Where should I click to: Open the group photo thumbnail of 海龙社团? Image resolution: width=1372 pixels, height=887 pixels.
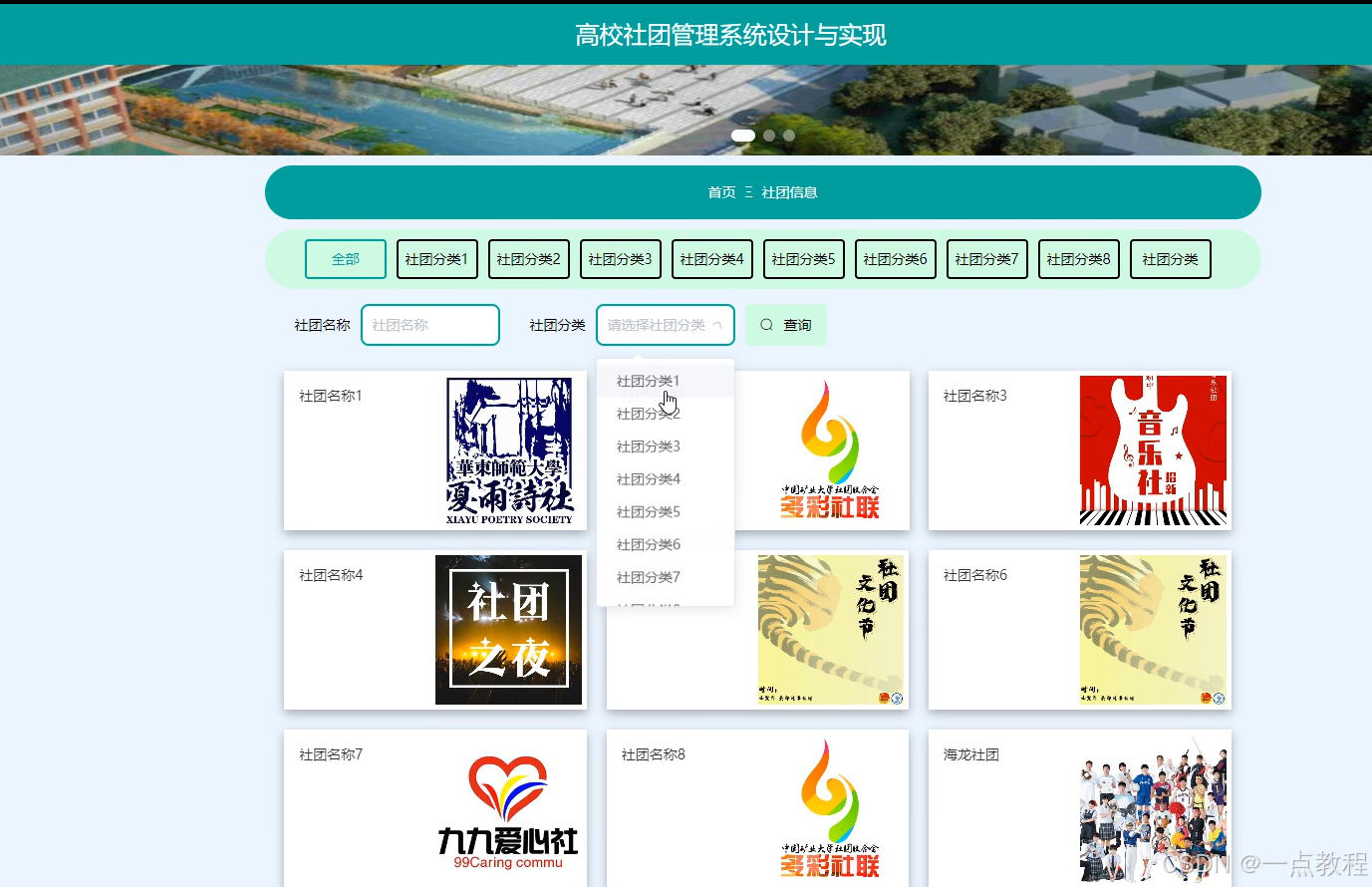click(x=1153, y=809)
